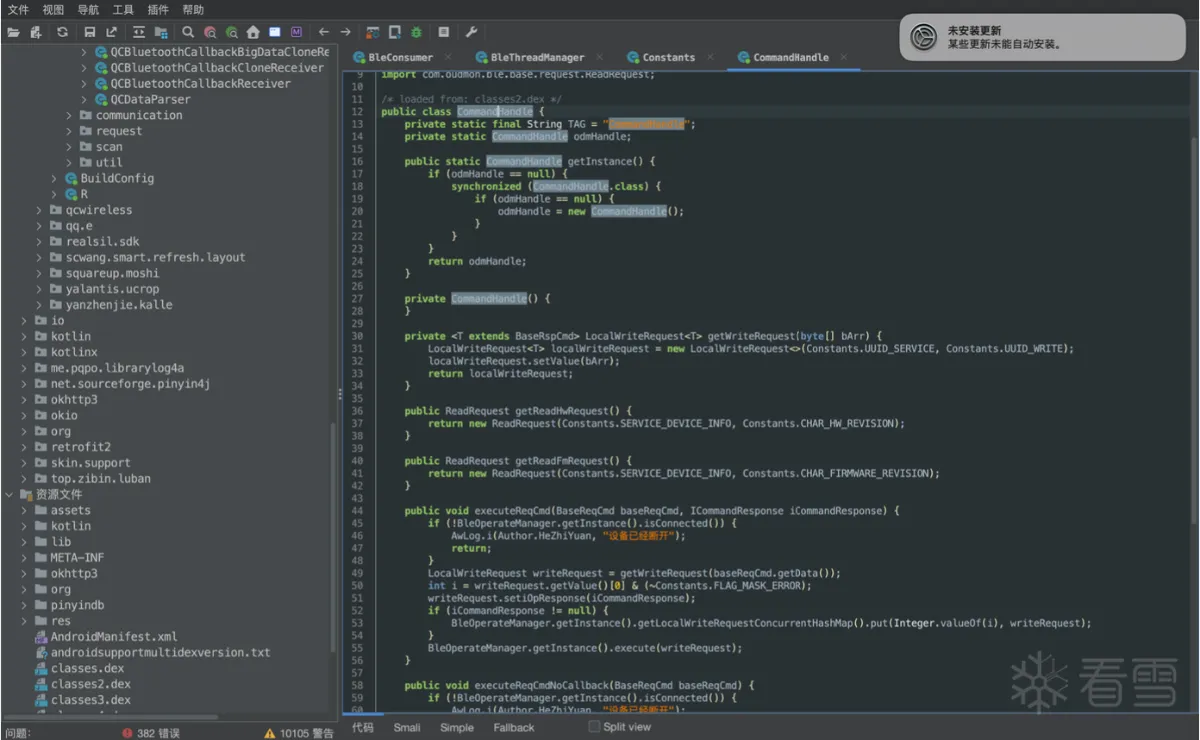This screenshot has height=740, width=1200.
Task: Select the Fallback view mode
Action: click(513, 727)
